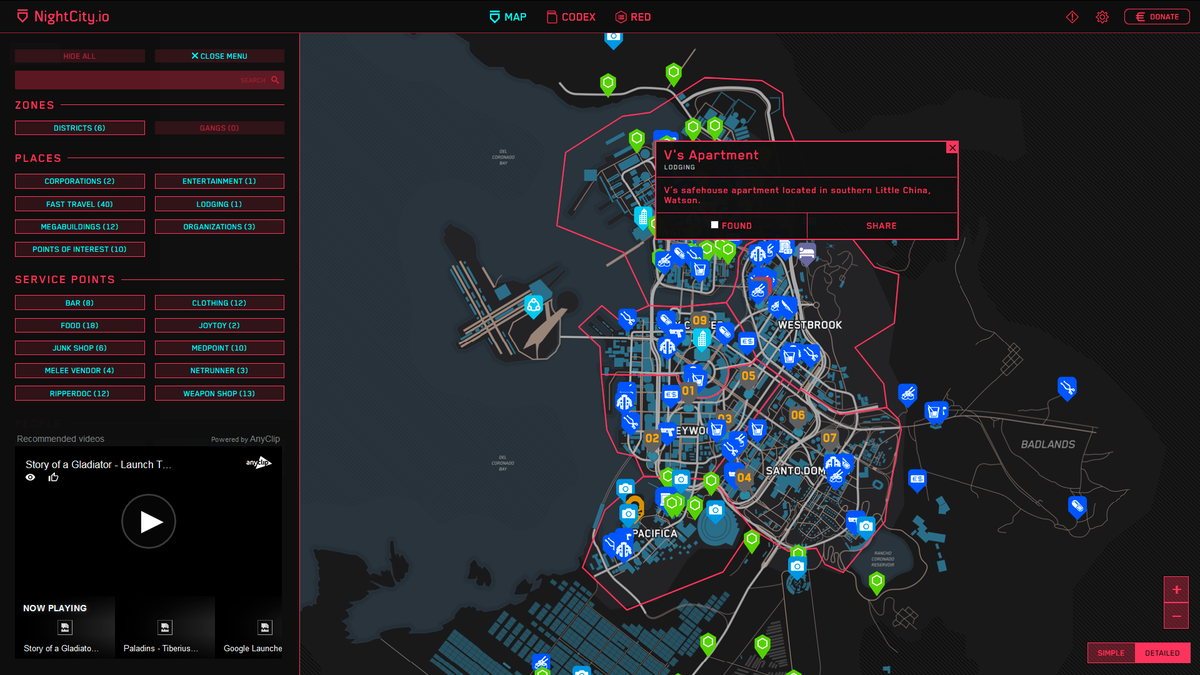Open the RED tab
The height and width of the screenshot is (675, 1200).
click(633, 17)
